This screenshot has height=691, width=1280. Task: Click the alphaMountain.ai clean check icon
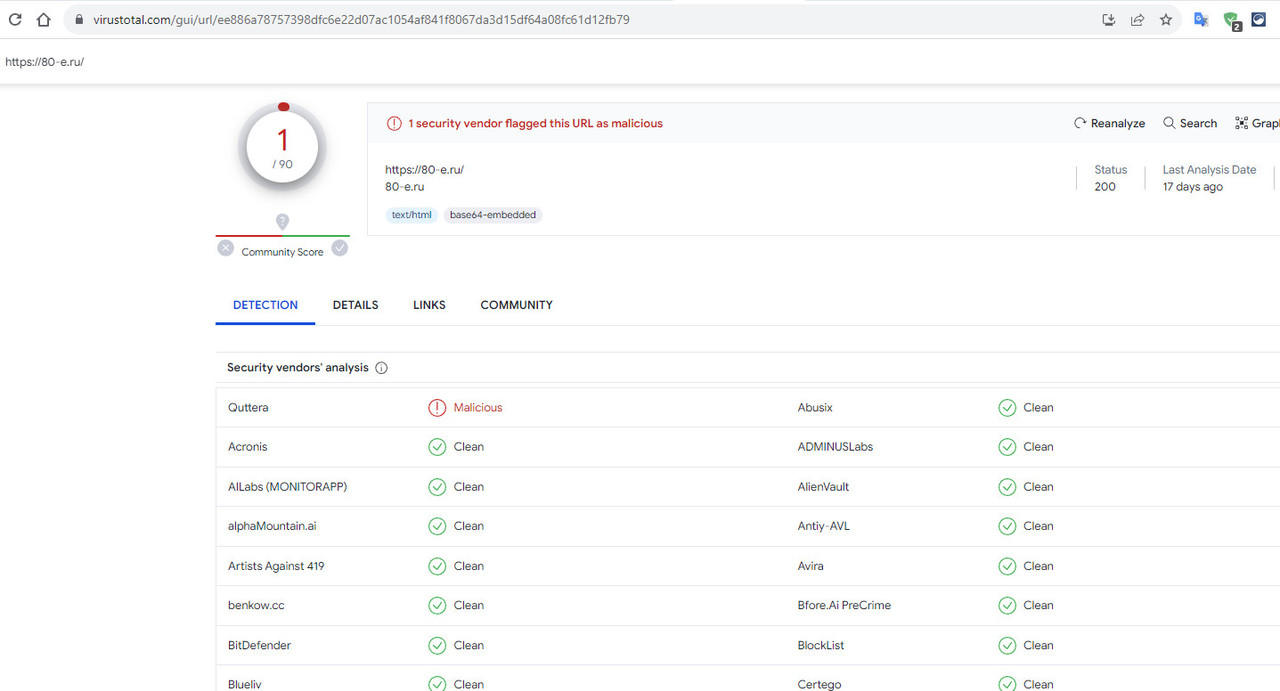coord(437,526)
